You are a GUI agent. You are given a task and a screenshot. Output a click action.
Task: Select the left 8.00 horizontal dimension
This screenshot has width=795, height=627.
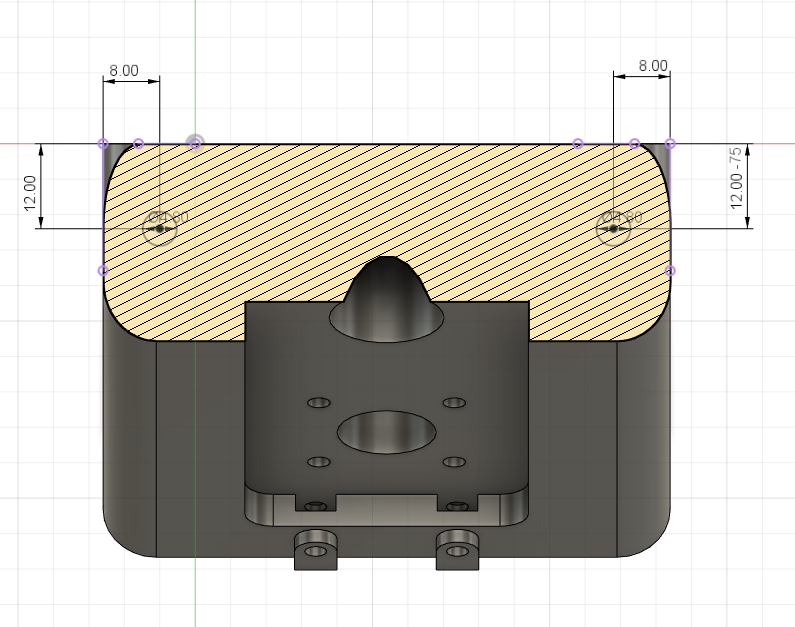[x=124, y=70]
